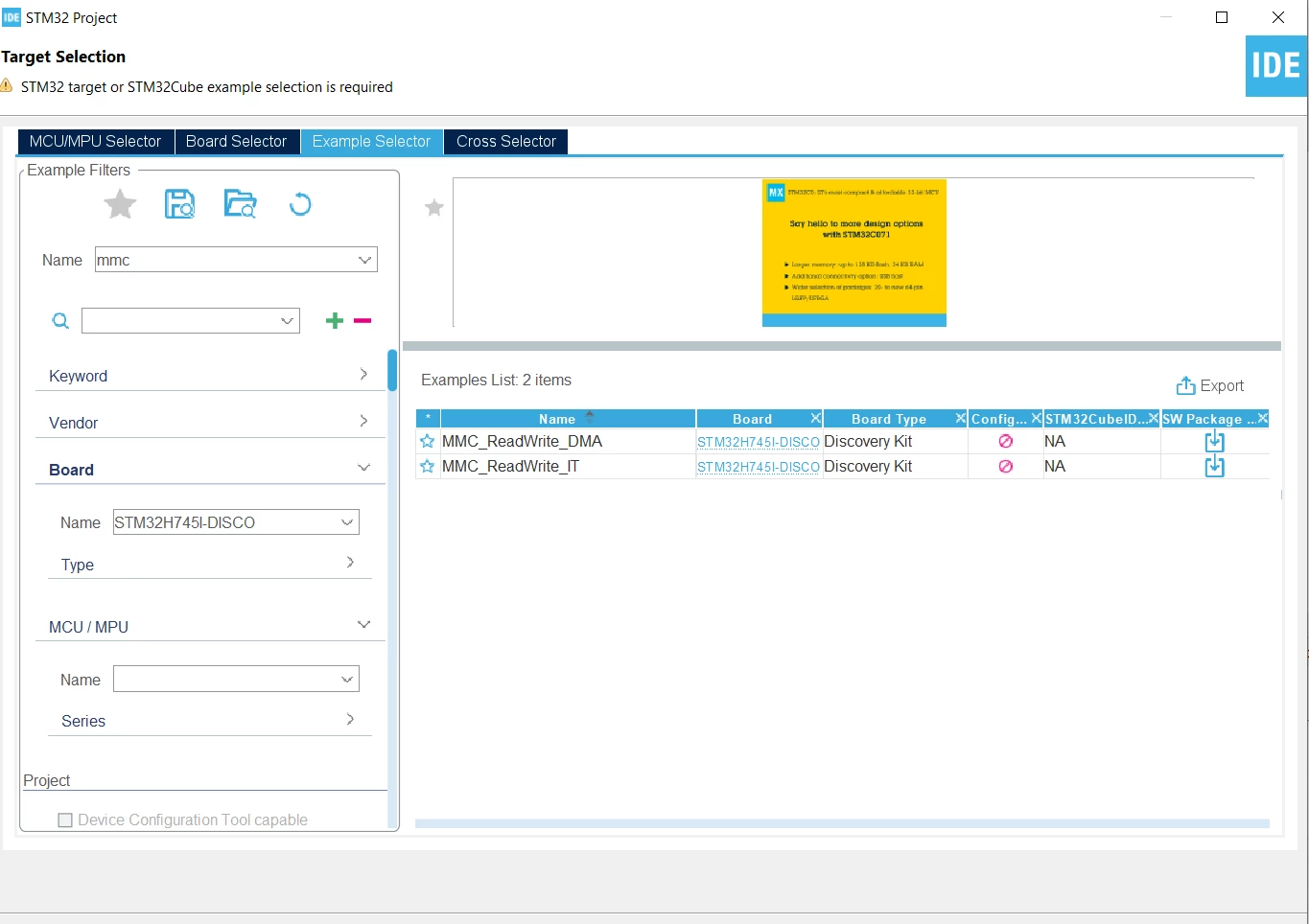The height and width of the screenshot is (924, 1309).
Task: Favorite the MMC_ReadWrite_IT example
Action: click(428, 467)
